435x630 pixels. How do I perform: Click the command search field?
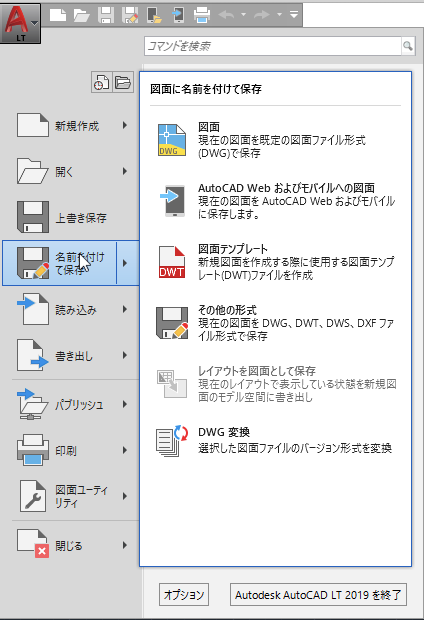pyautogui.click(x=273, y=46)
